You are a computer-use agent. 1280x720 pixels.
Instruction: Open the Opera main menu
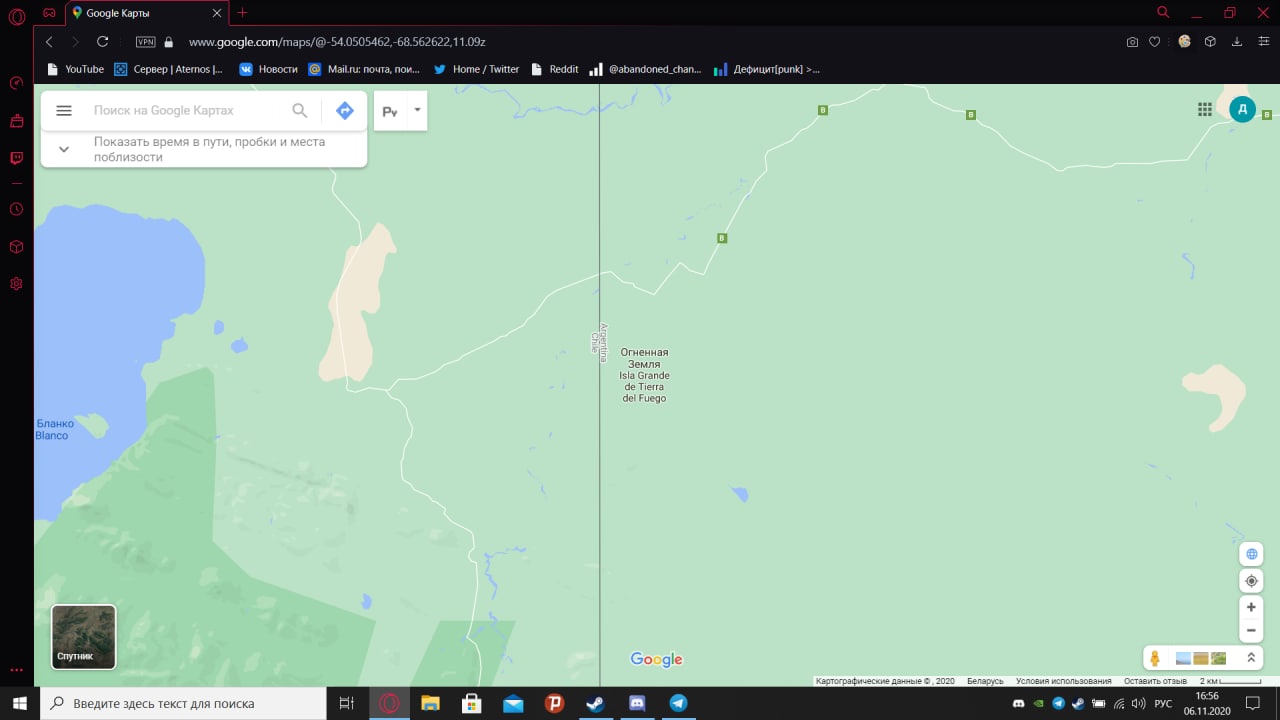click(16, 15)
